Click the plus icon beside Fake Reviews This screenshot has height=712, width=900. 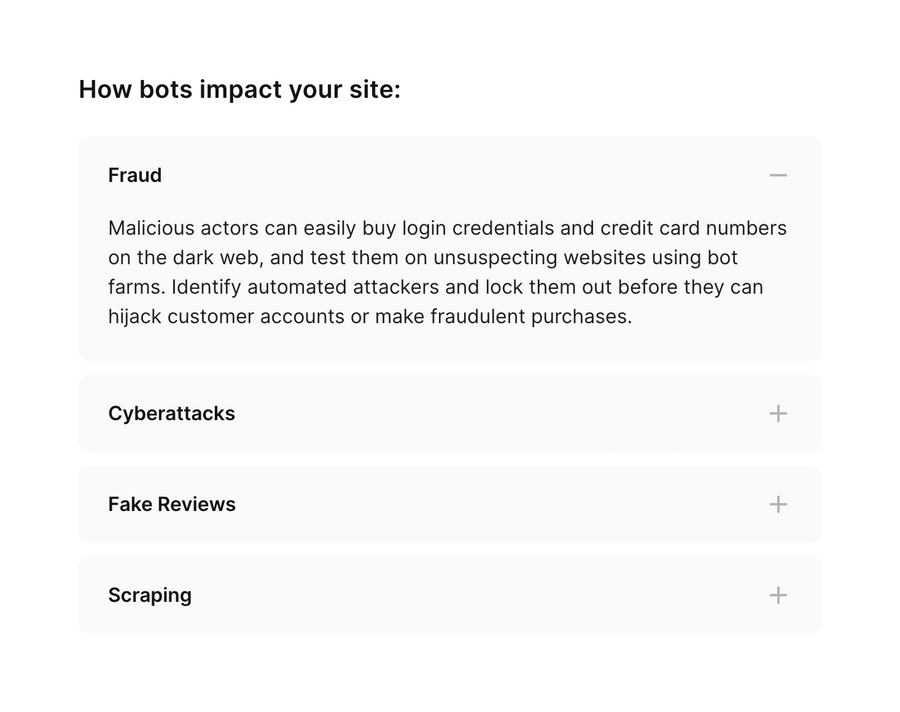tap(777, 504)
